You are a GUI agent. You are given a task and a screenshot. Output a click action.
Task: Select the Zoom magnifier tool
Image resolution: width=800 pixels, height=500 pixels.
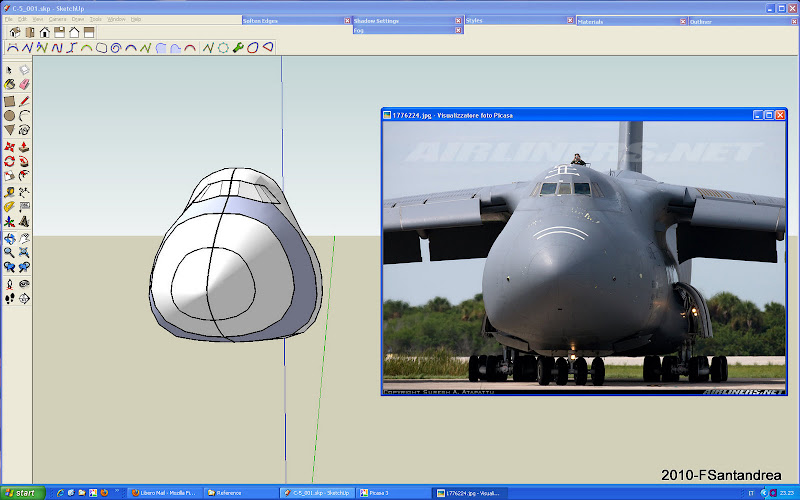pos(9,253)
